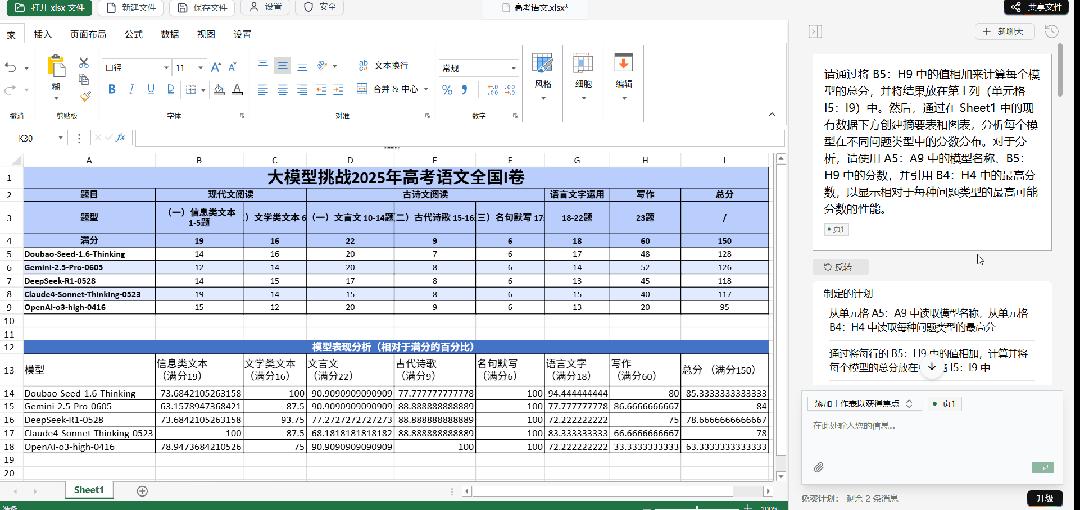Toggle middle vertical alignment
Viewport: 1080px width, 510px height.
coord(282,66)
